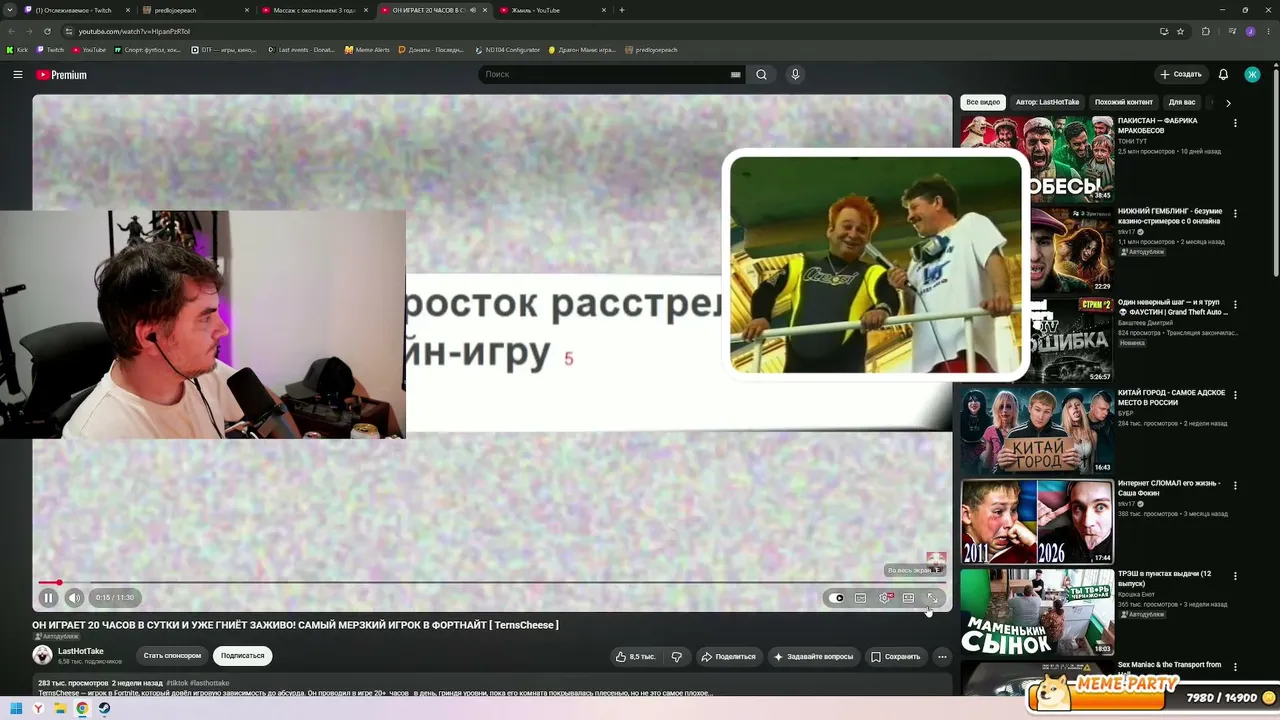Go to YouTube Premium home logo

(x=62, y=75)
